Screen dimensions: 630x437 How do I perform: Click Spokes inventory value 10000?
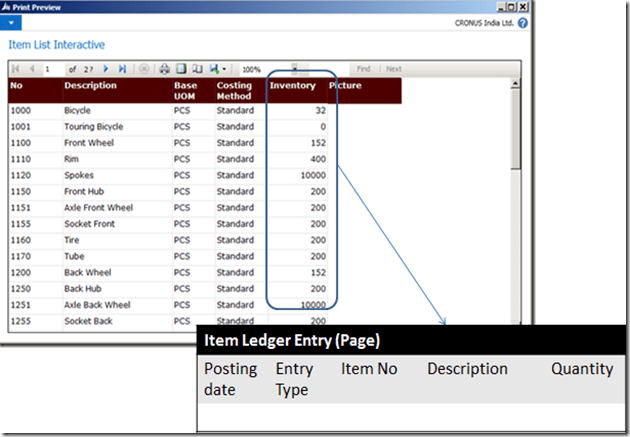(313, 175)
